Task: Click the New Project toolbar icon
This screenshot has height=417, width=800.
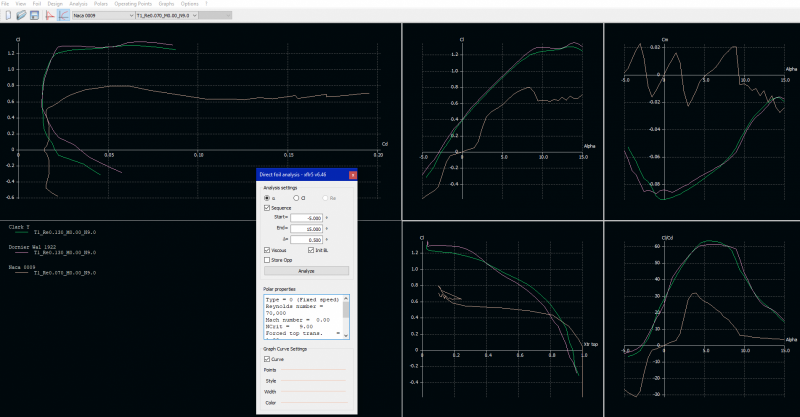Action: coord(7,16)
